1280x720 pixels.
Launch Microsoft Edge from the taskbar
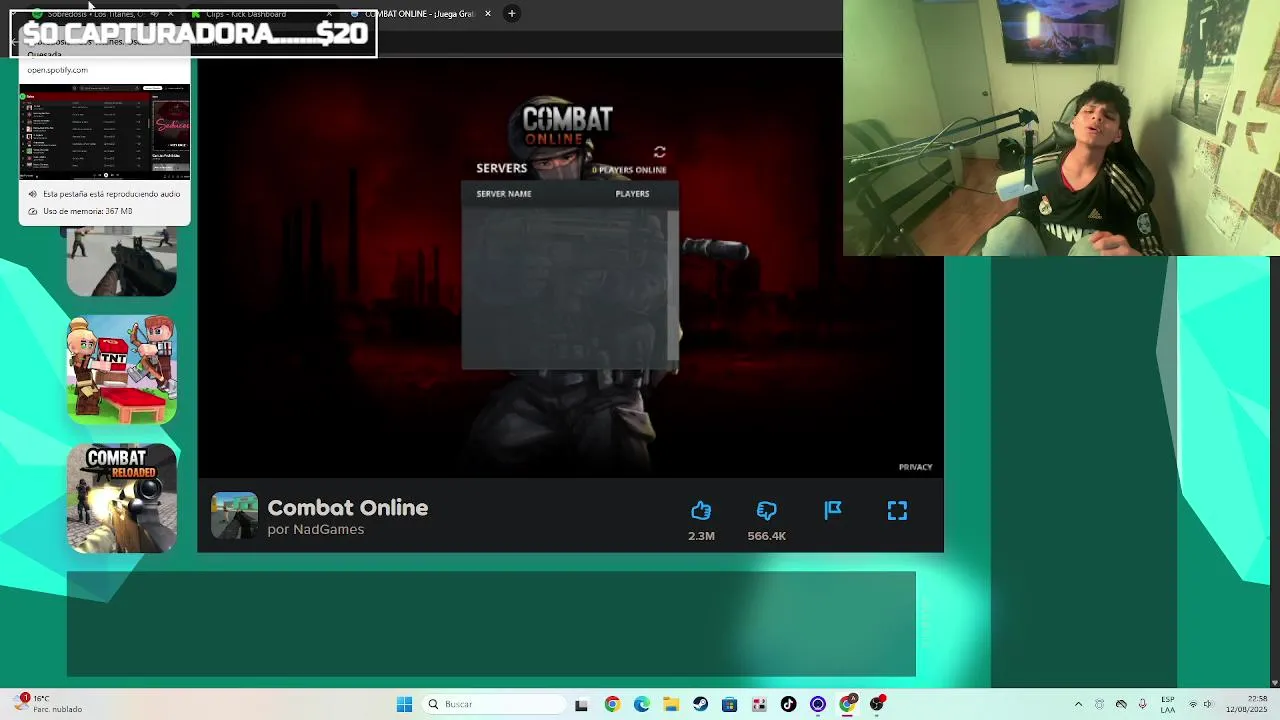(x=642, y=704)
